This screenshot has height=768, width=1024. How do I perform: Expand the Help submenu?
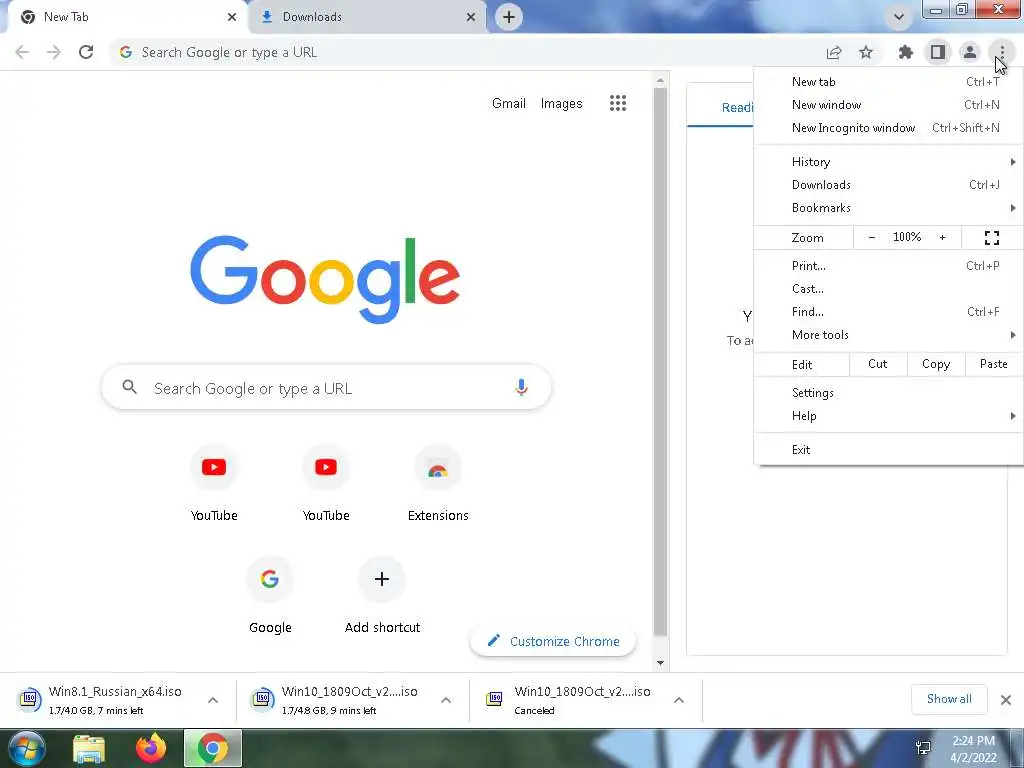pyautogui.click(x=888, y=416)
